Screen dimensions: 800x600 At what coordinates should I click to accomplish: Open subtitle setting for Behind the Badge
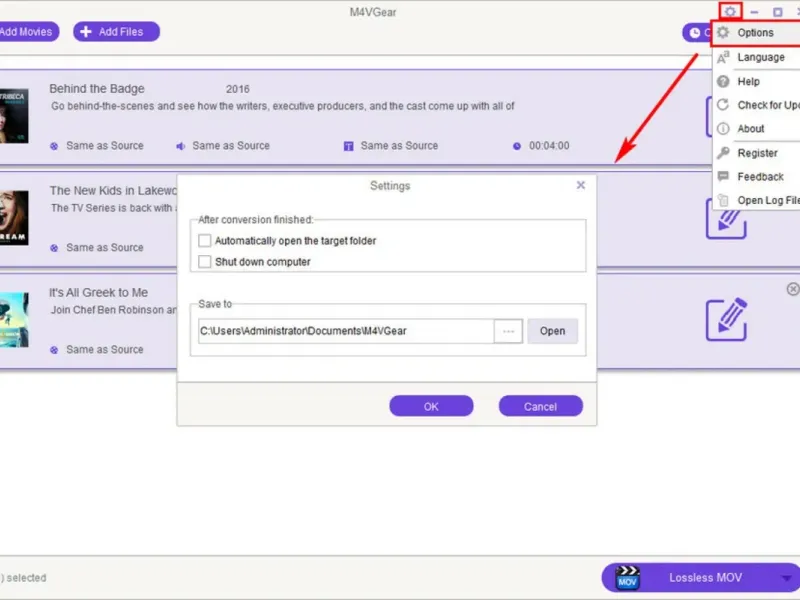391,146
